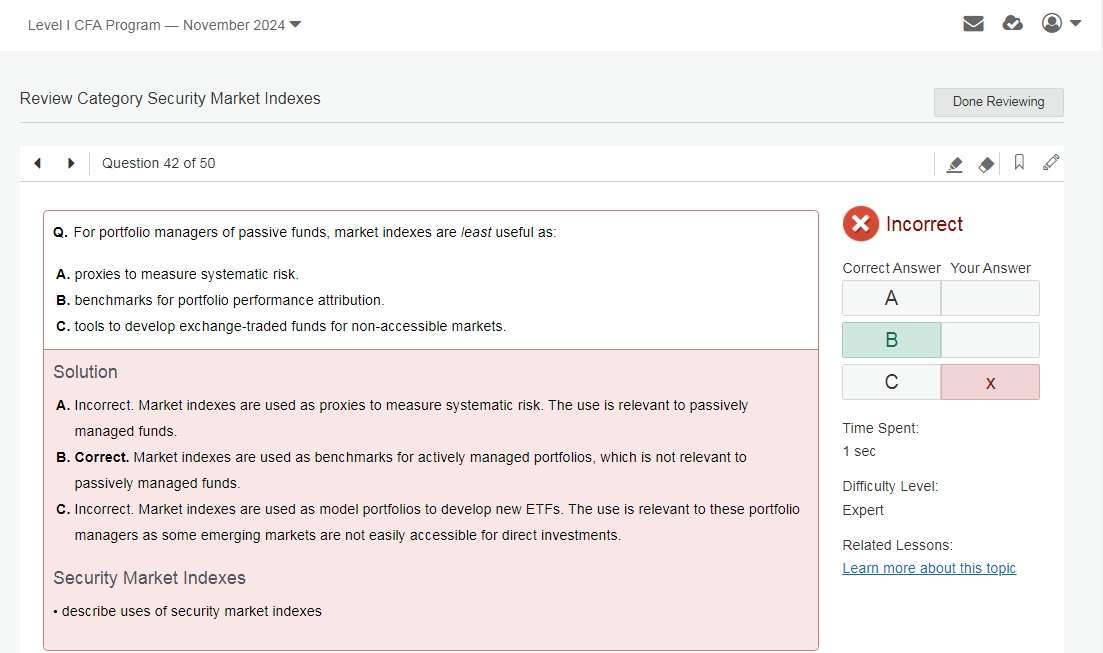Click the user profile avatar icon

click(x=1051, y=23)
